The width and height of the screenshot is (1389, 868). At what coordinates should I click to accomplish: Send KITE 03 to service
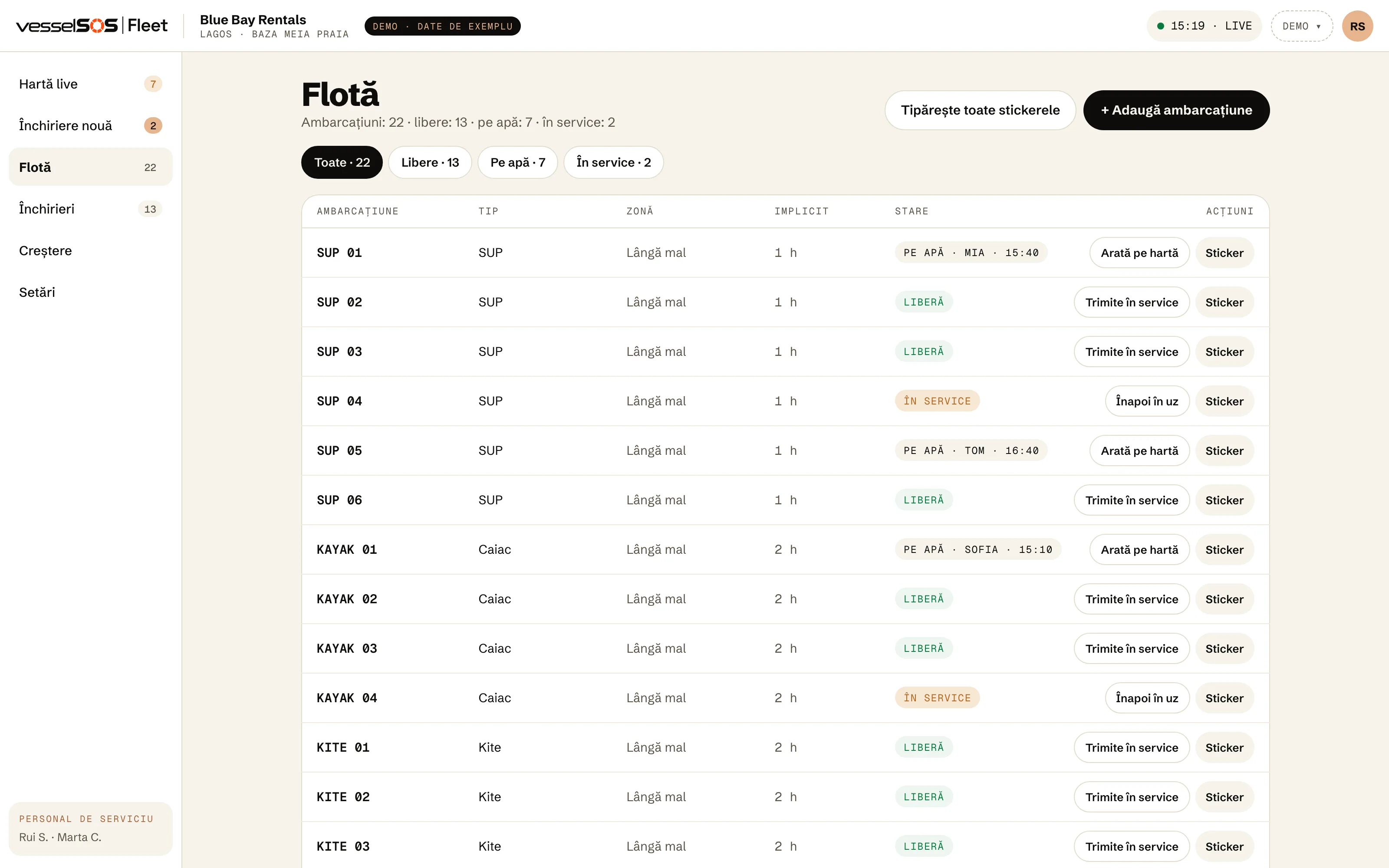(1131, 846)
